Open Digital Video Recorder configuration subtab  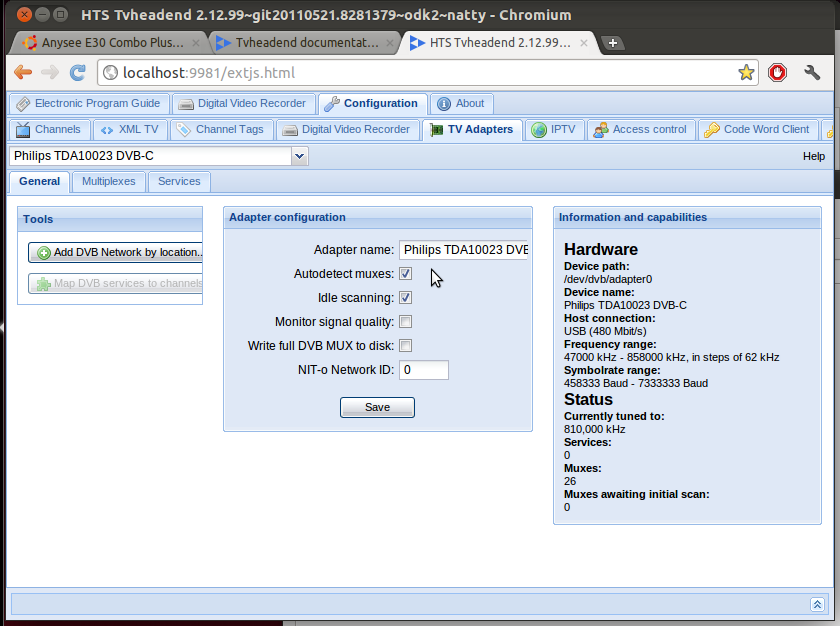pyautogui.click(x=347, y=130)
